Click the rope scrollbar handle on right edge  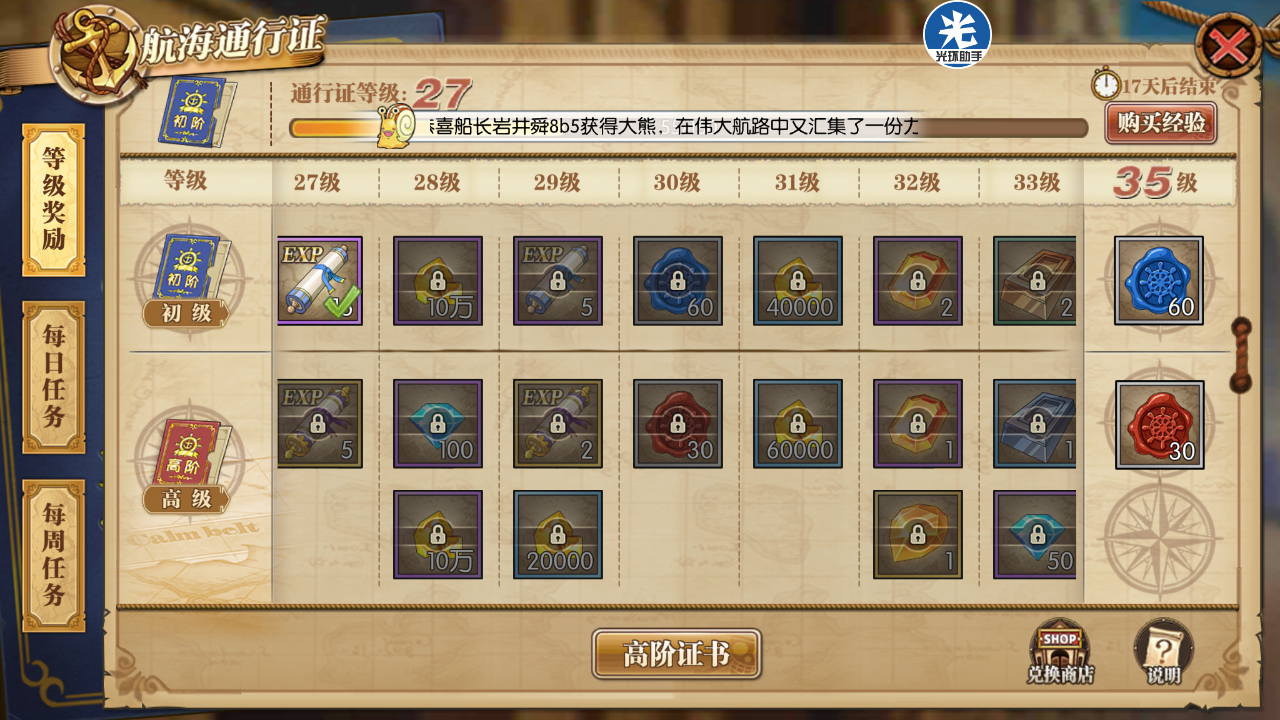tap(1241, 356)
